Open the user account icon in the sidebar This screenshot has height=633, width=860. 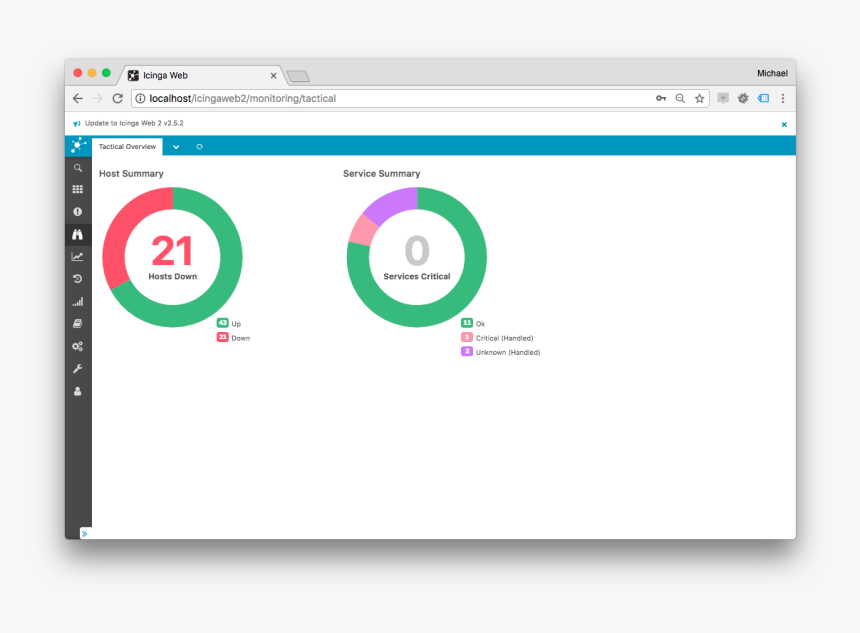[x=78, y=391]
